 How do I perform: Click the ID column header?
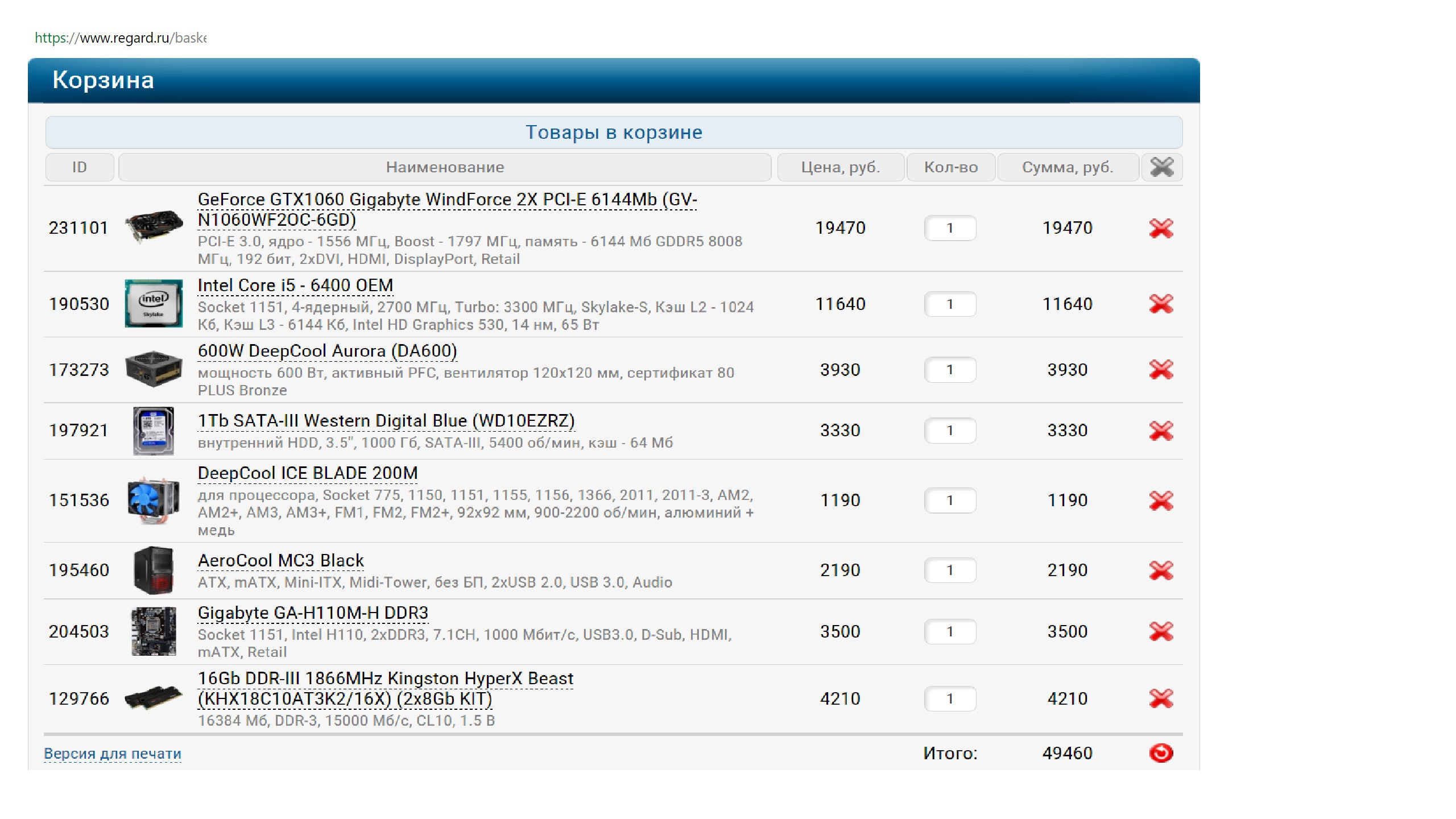(x=80, y=167)
